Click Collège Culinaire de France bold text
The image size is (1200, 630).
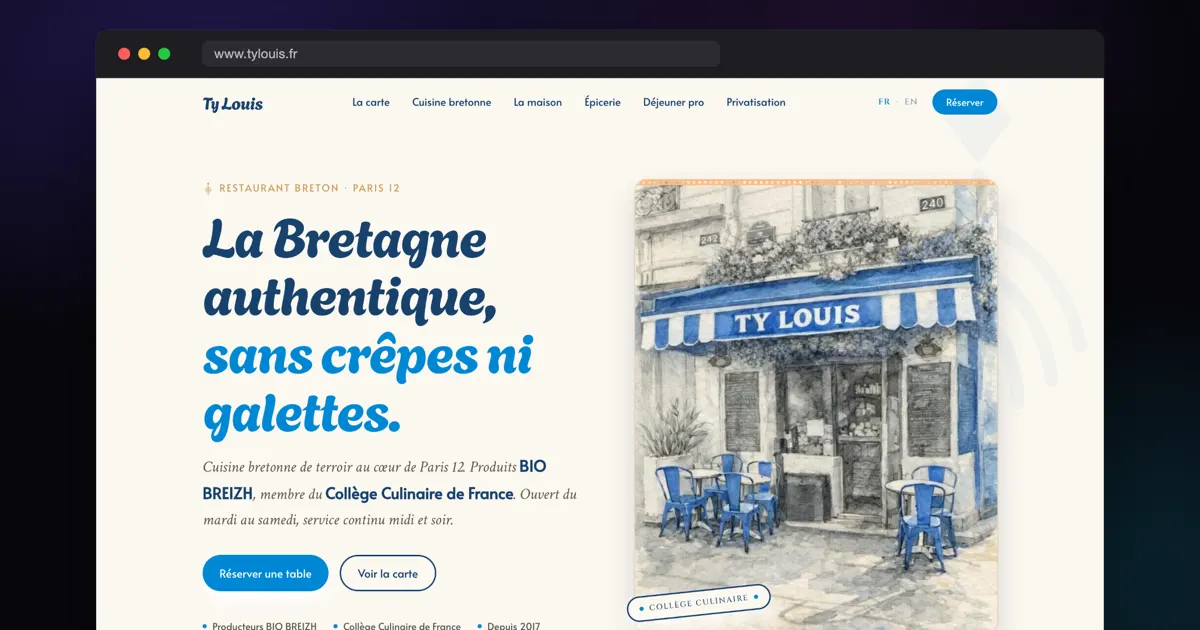tap(419, 494)
